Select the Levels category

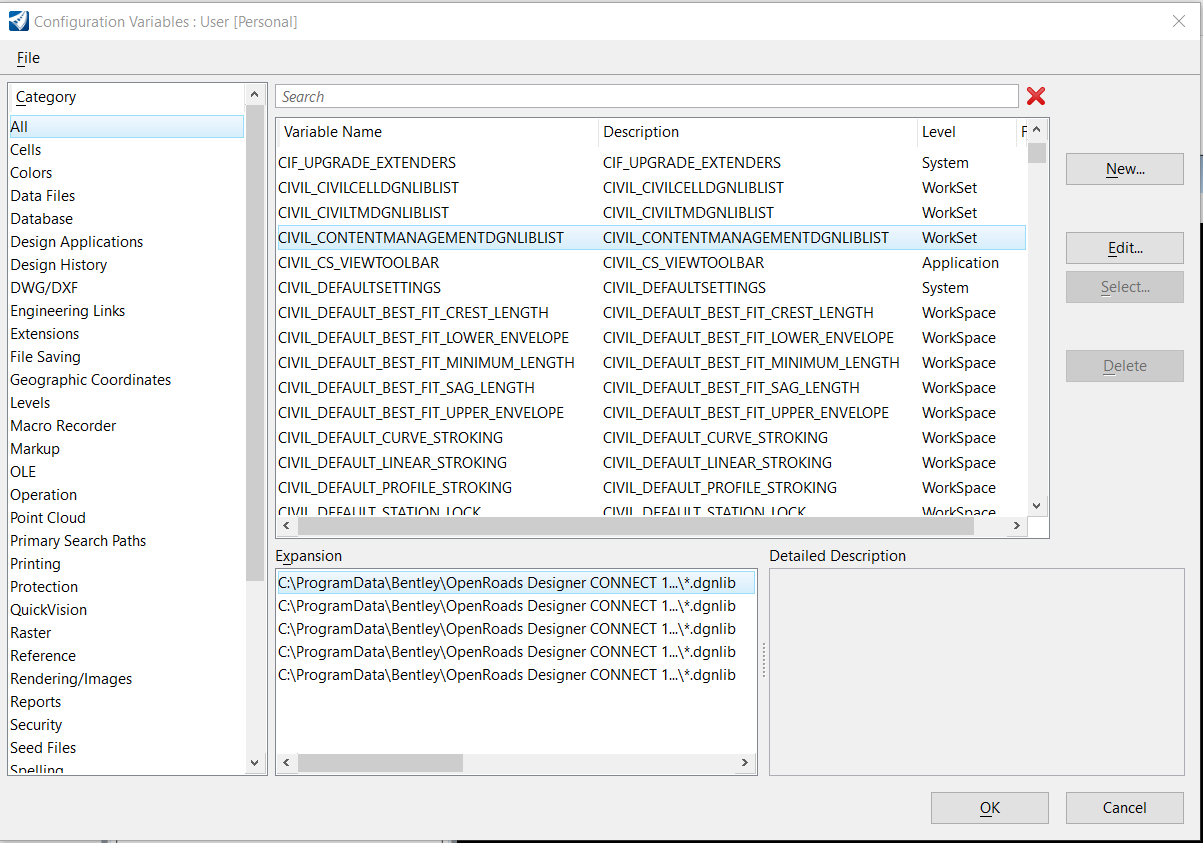point(126,403)
